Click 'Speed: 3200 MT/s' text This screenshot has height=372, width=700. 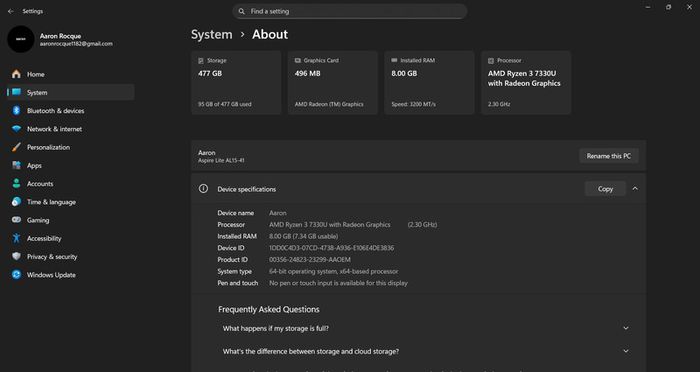[413, 104]
